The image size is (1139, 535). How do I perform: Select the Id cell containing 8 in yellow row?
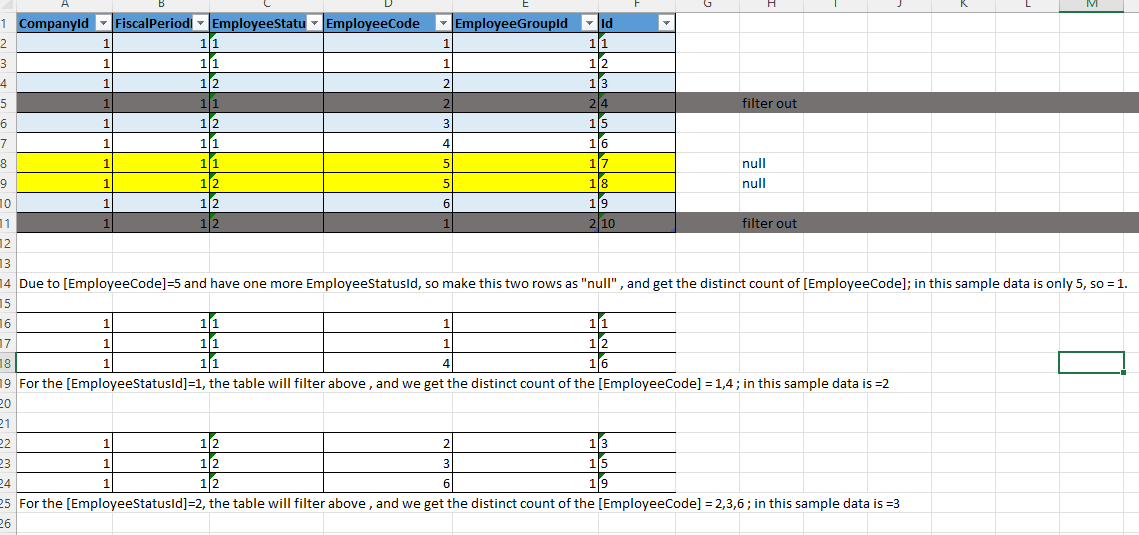(637, 183)
